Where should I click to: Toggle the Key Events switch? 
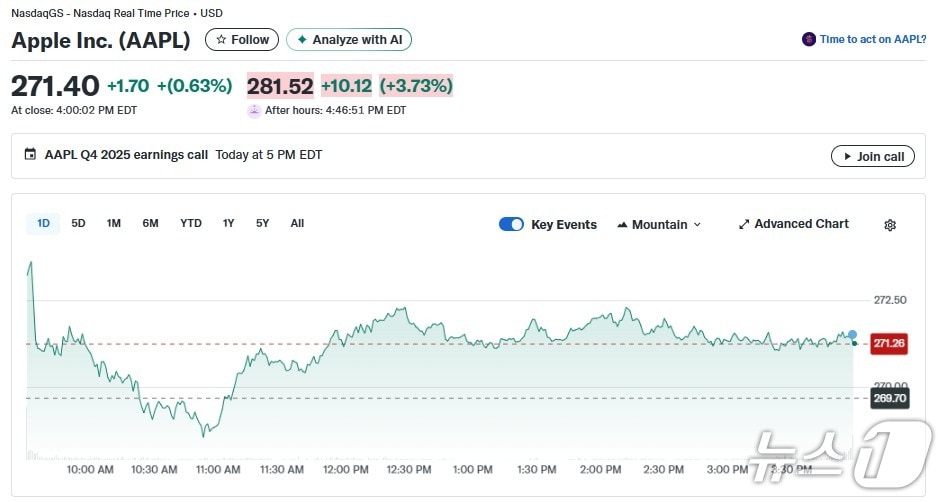[511, 224]
